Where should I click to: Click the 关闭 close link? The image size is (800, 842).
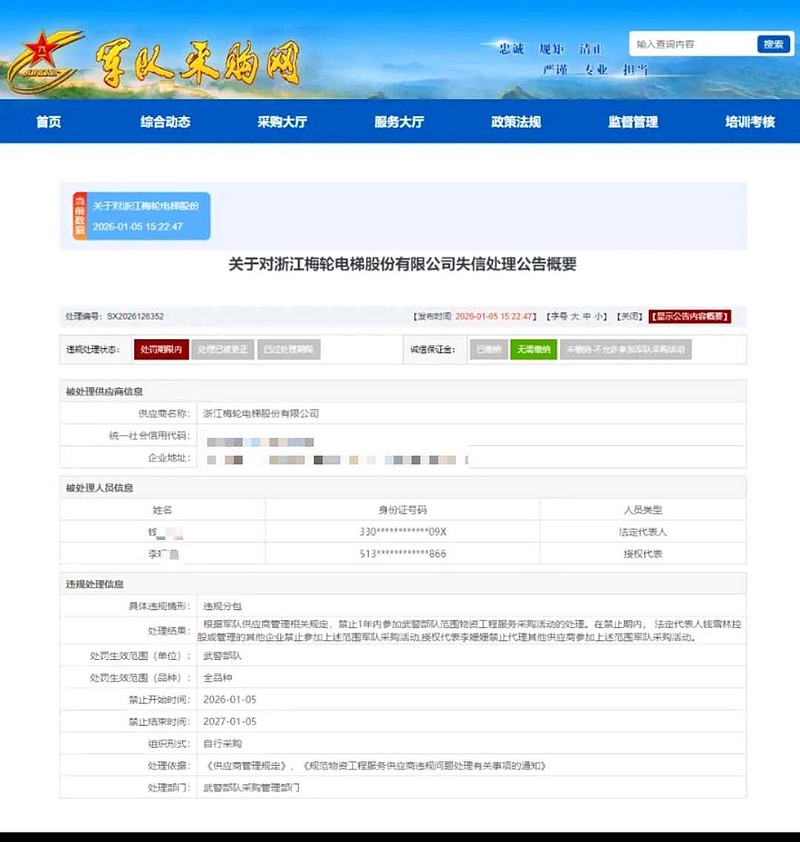629,316
